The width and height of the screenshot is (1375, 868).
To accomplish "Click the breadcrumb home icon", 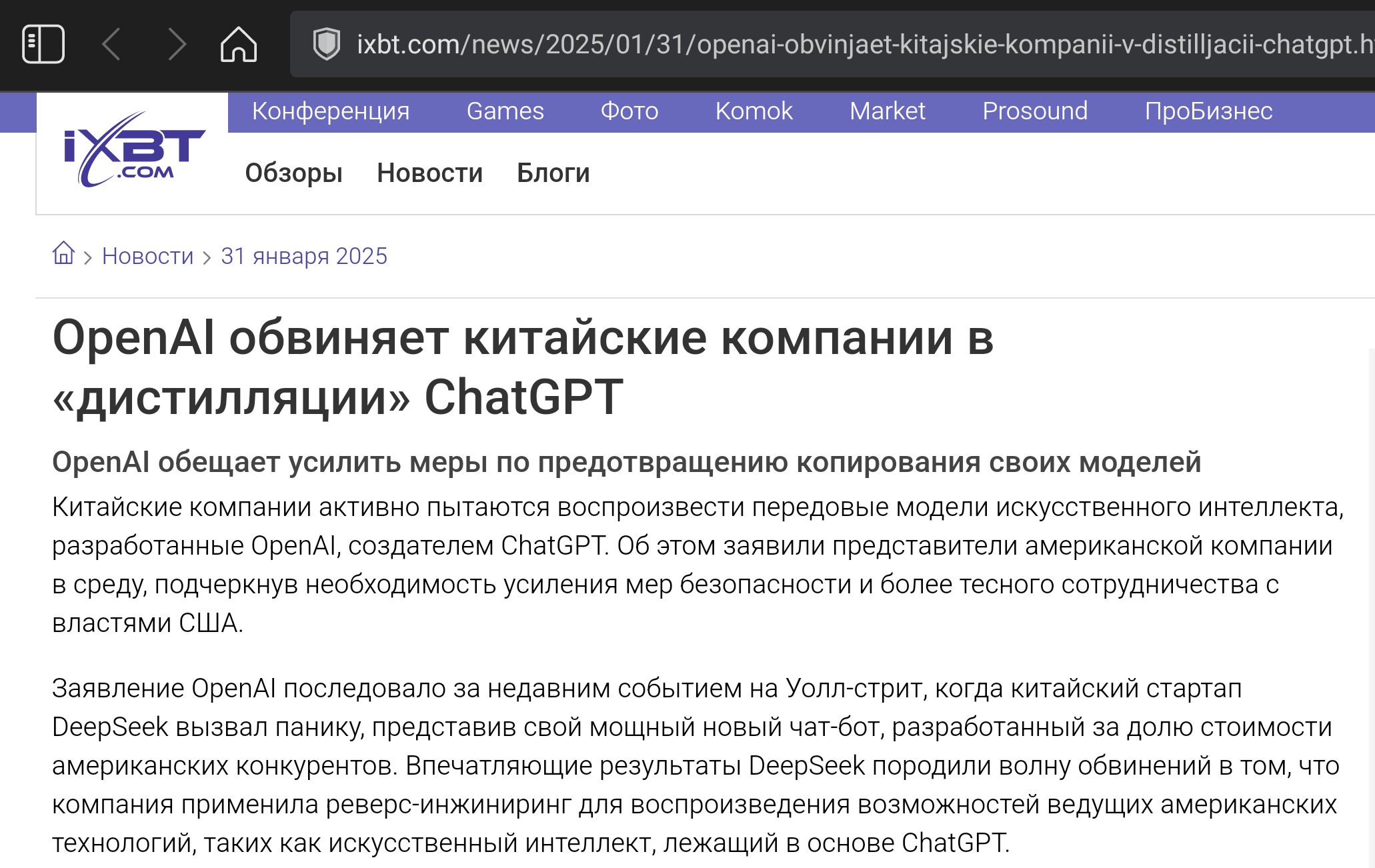I will tap(63, 253).
